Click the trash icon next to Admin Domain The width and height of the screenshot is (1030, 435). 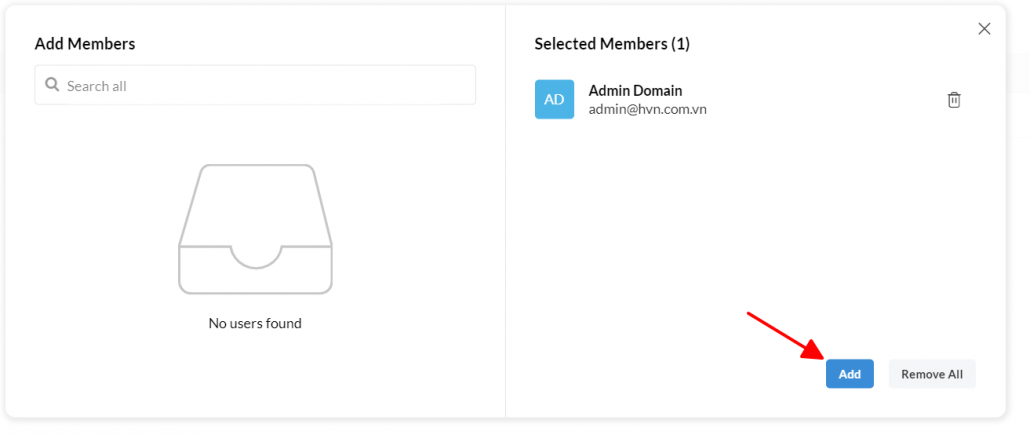[x=954, y=100]
